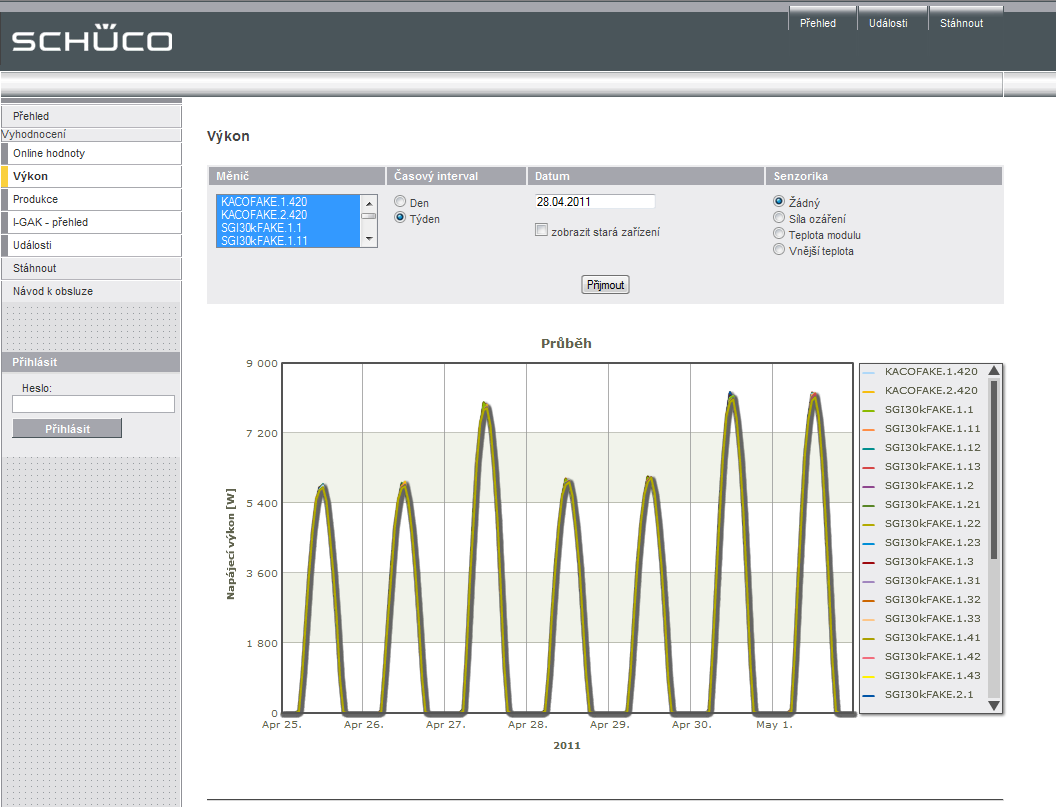
Task: Toggle SGI30kFAKE.1.31 legend entry
Action: coord(921,580)
